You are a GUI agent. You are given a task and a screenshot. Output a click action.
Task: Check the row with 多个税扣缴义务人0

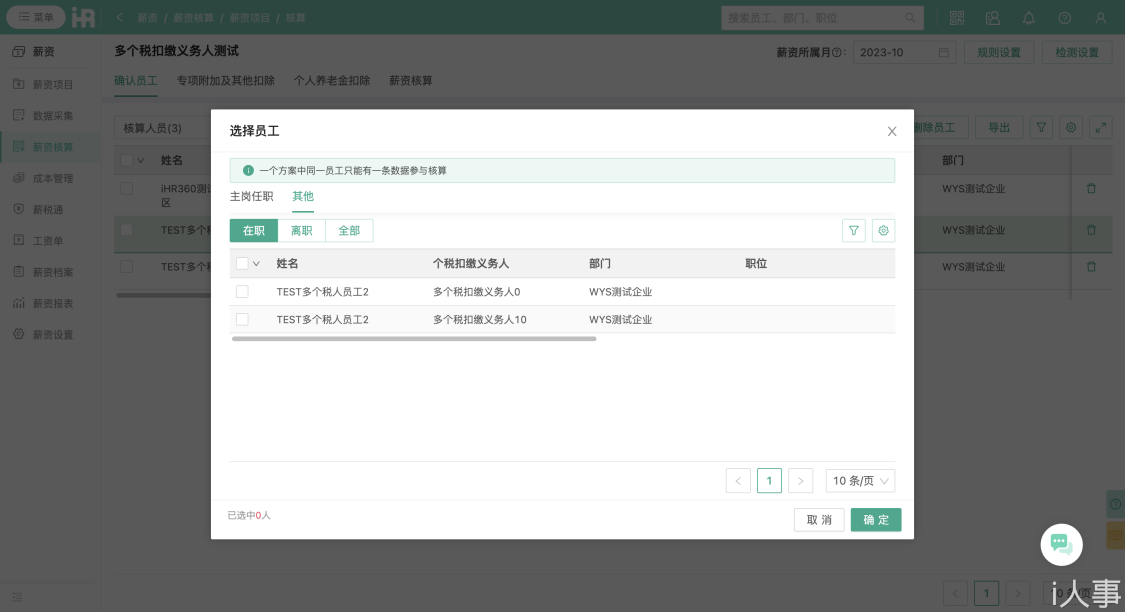coord(243,291)
